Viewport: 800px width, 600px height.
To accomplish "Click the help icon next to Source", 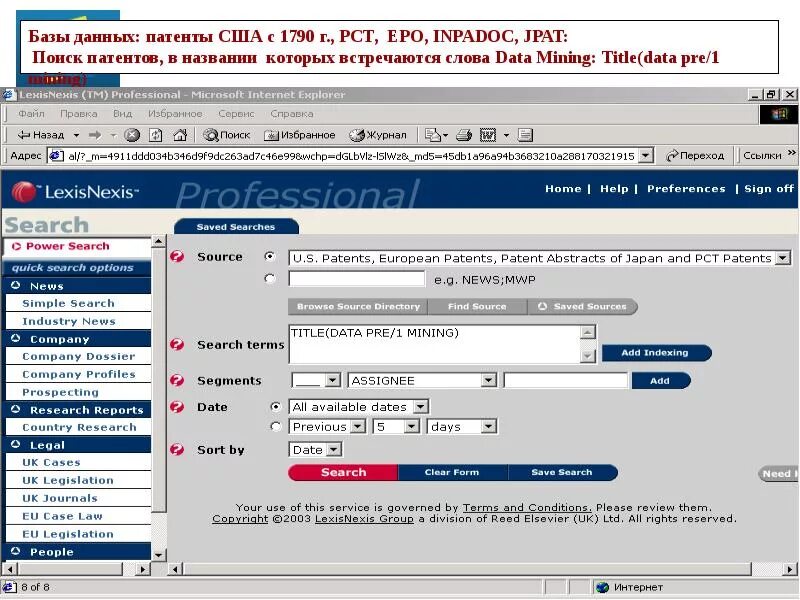I will 177,257.
